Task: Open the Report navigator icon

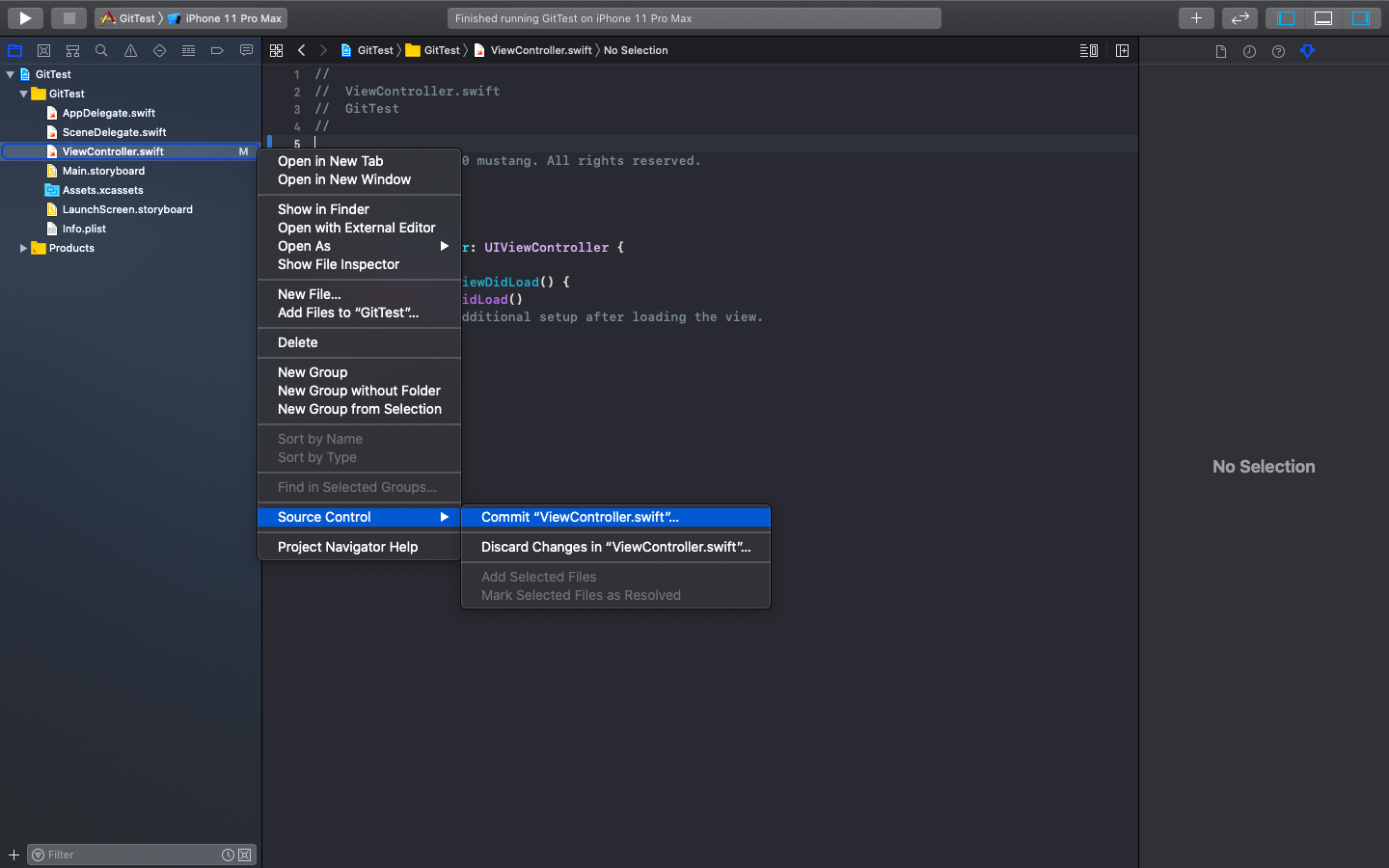Action: (x=246, y=50)
